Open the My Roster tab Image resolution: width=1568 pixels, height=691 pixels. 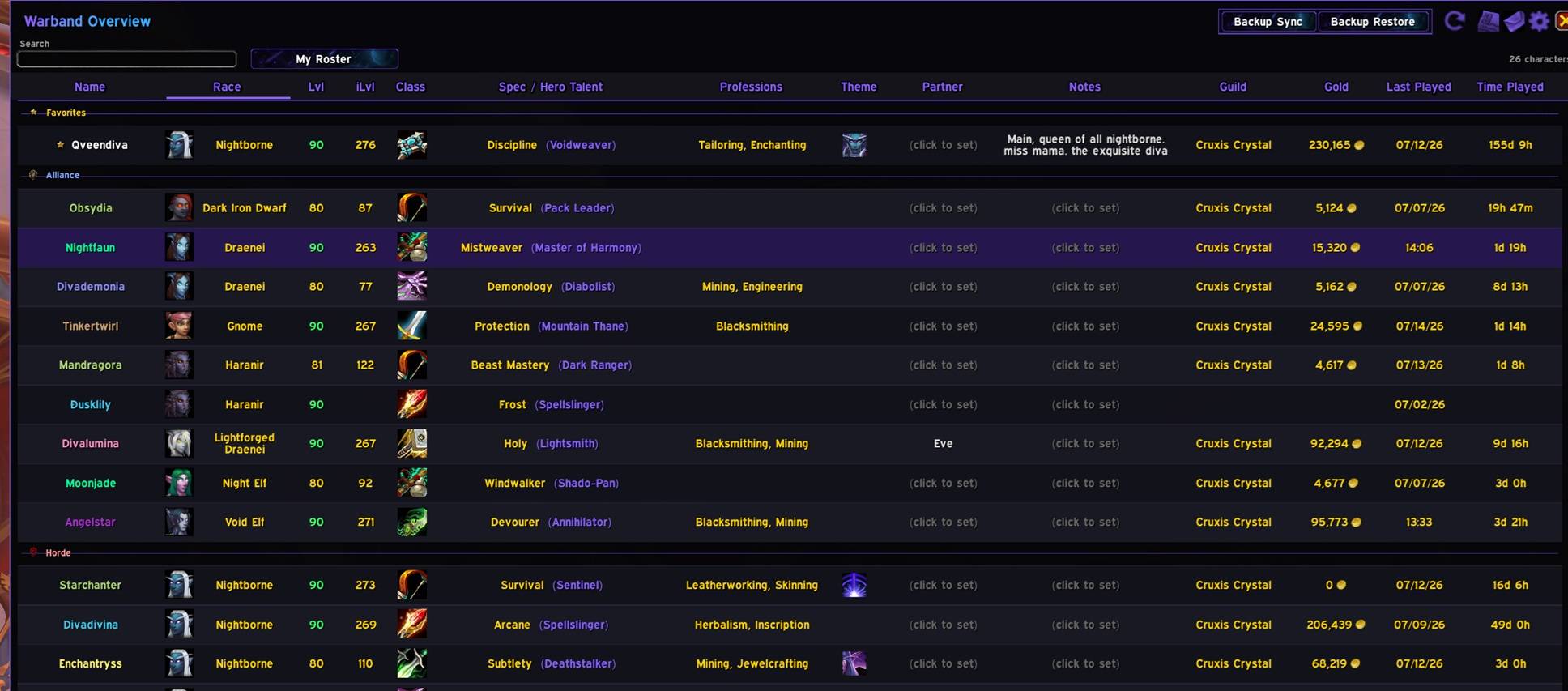click(x=324, y=59)
